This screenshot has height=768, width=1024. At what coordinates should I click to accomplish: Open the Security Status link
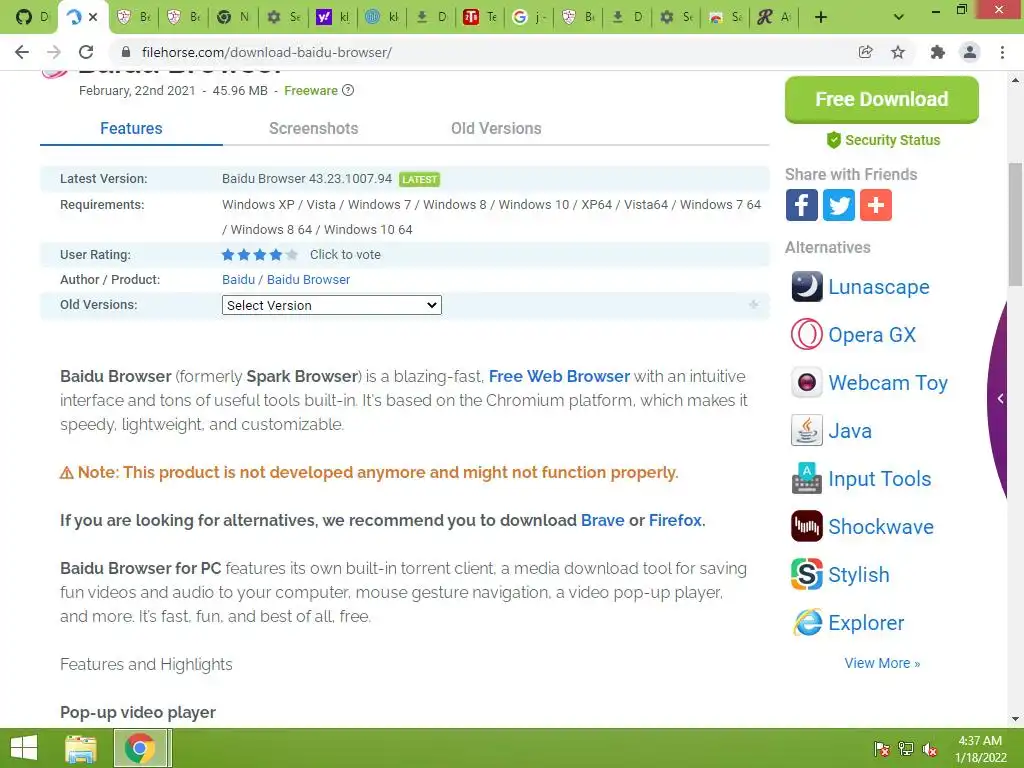click(883, 140)
